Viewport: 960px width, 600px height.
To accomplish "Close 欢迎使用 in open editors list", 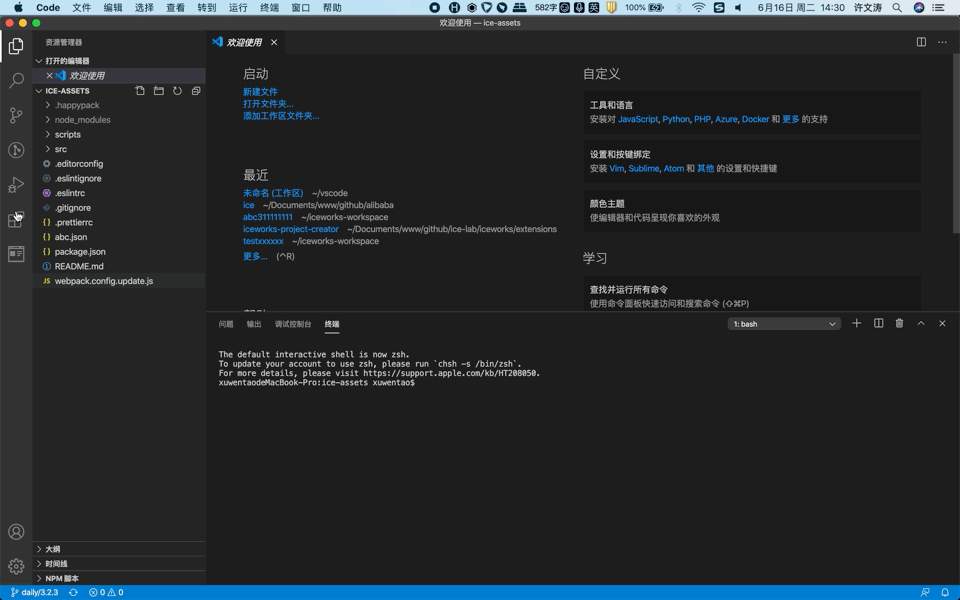I will (50, 75).
